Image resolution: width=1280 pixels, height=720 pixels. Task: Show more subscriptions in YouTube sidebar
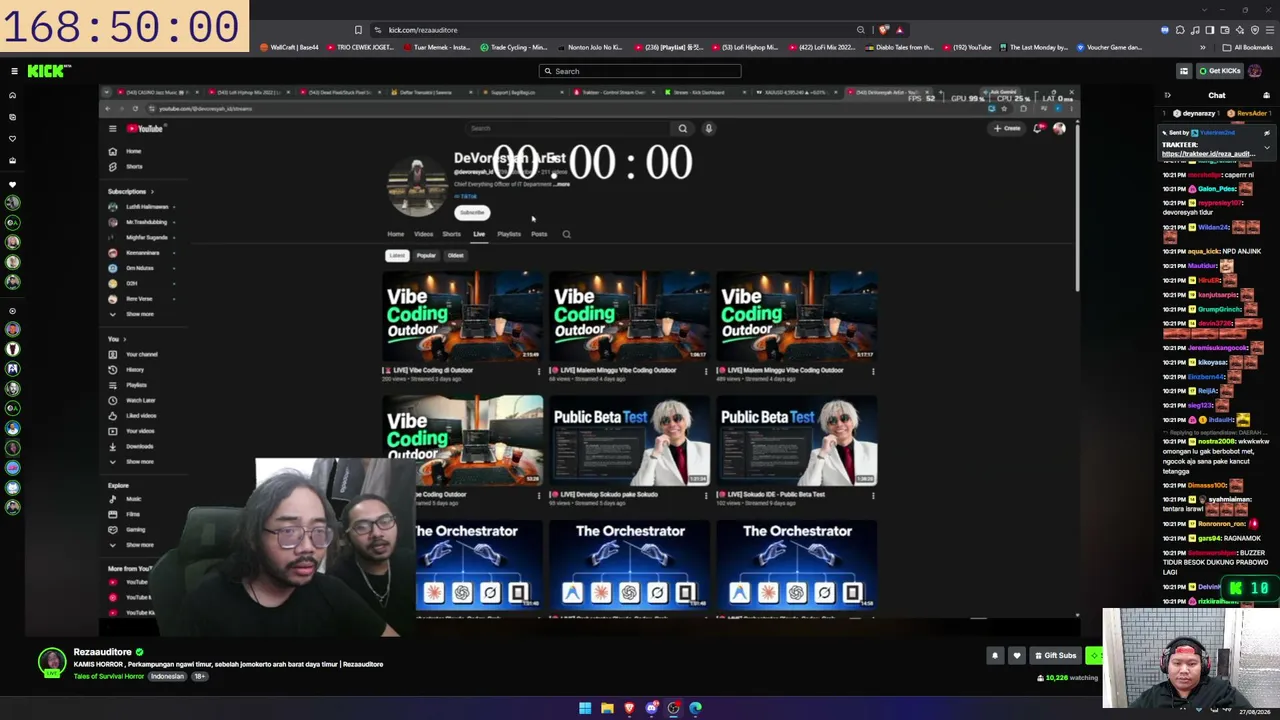tap(132, 314)
